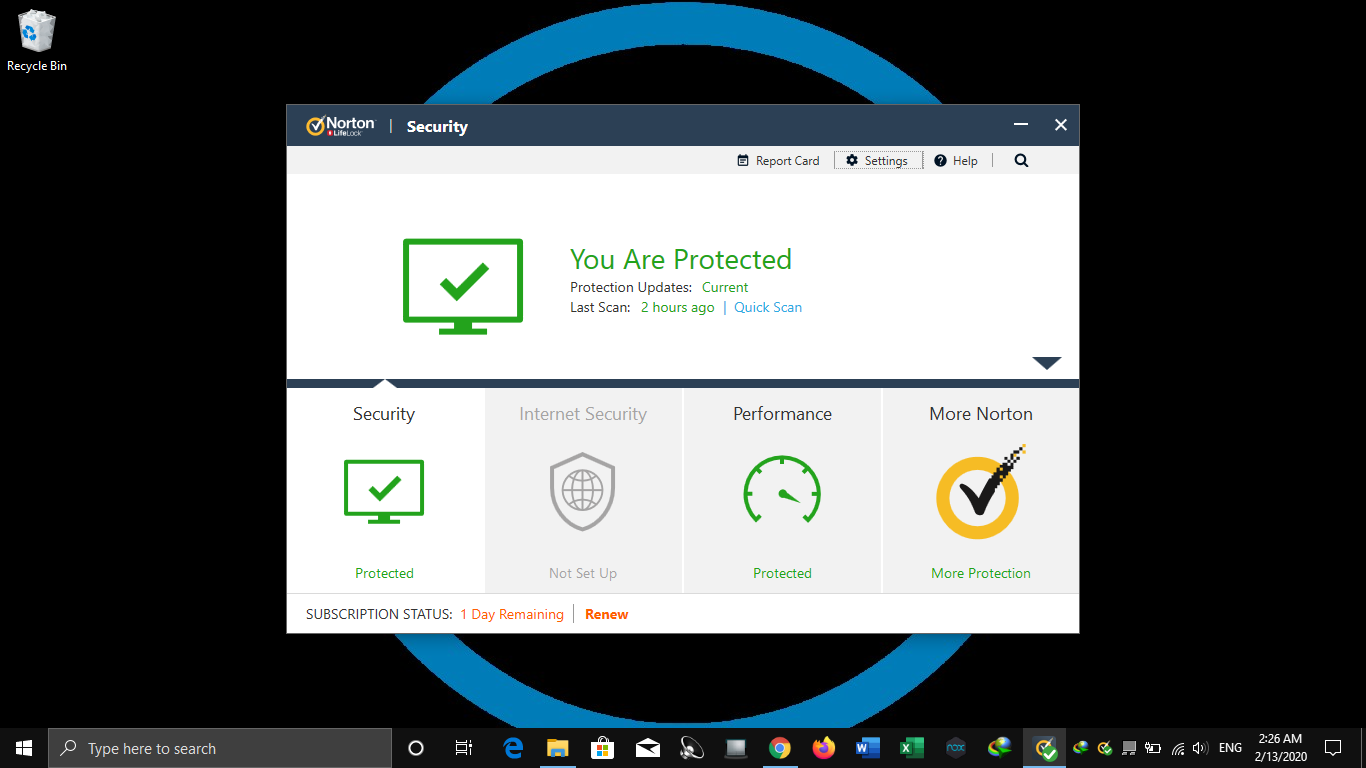Screen dimensions: 1366x768
Task: Open Microsoft Store from the taskbar
Action: 603,748
